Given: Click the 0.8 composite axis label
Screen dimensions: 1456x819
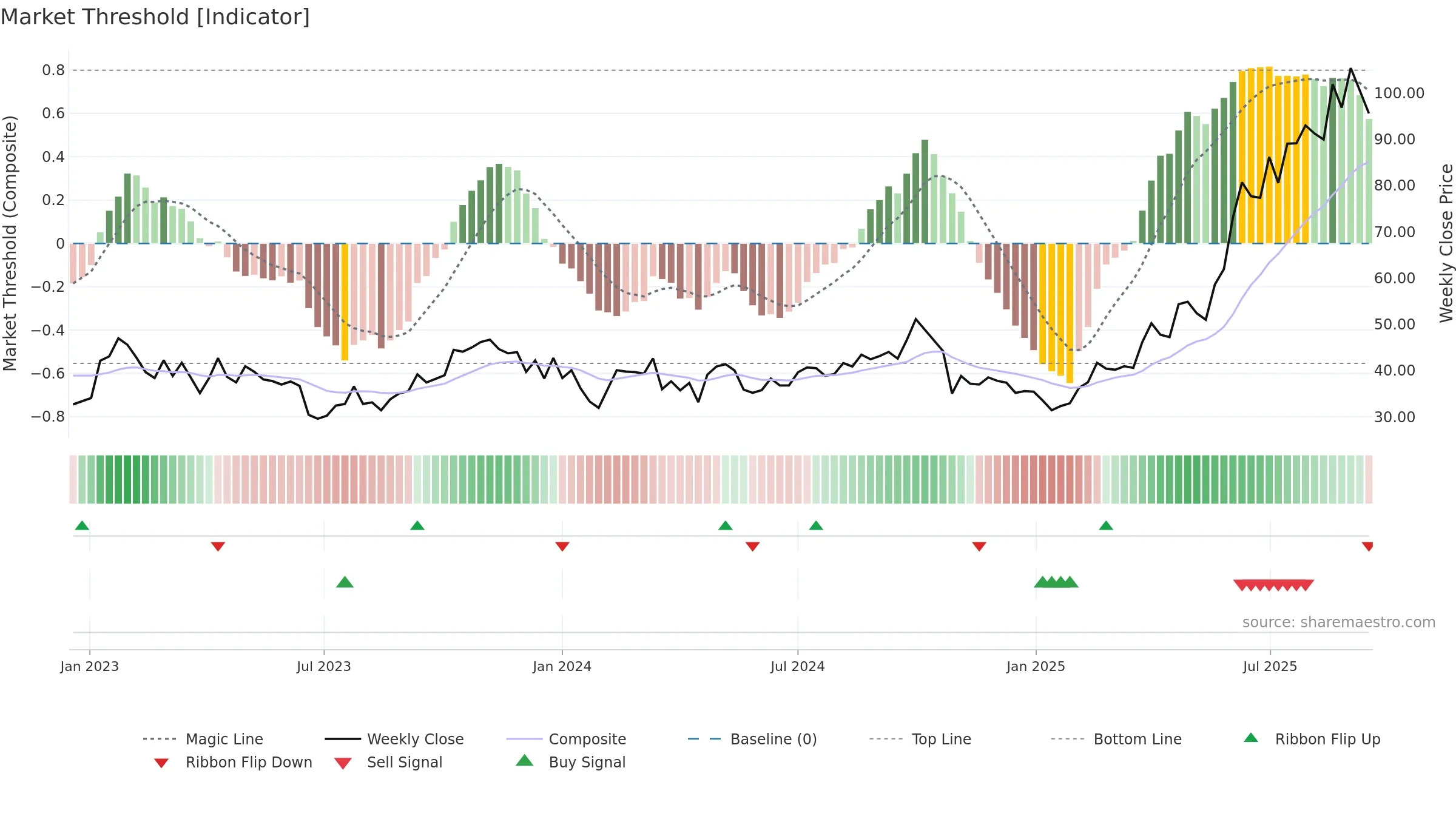Looking at the screenshot, I should click(x=53, y=70).
